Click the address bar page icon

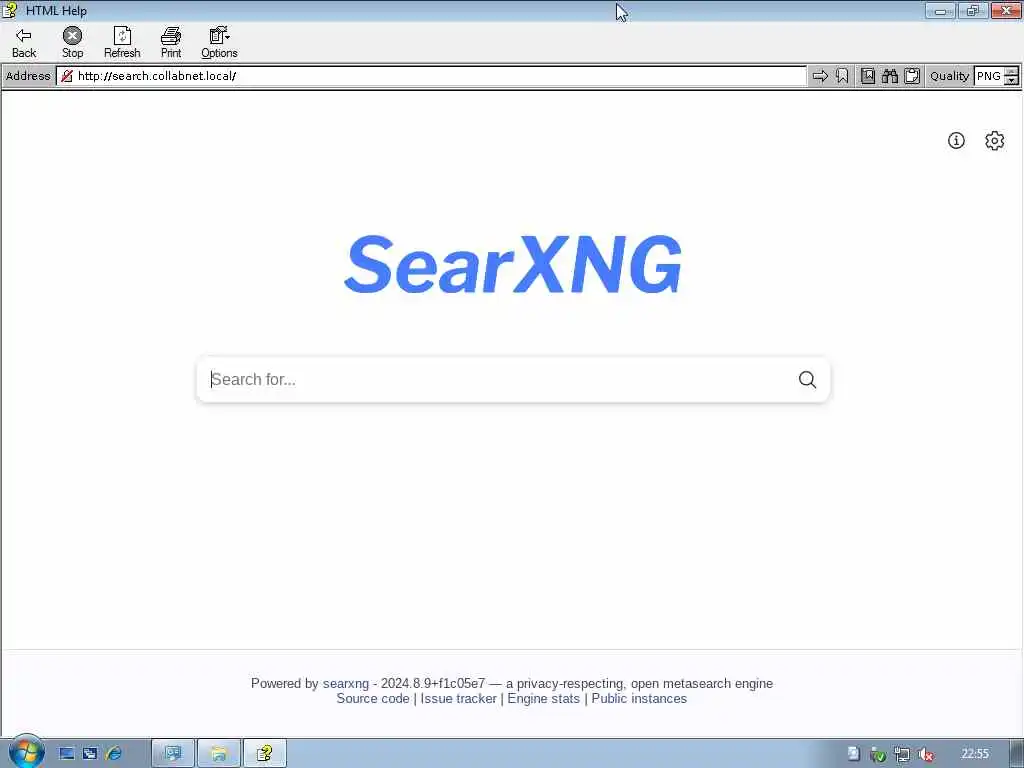click(x=67, y=76)
